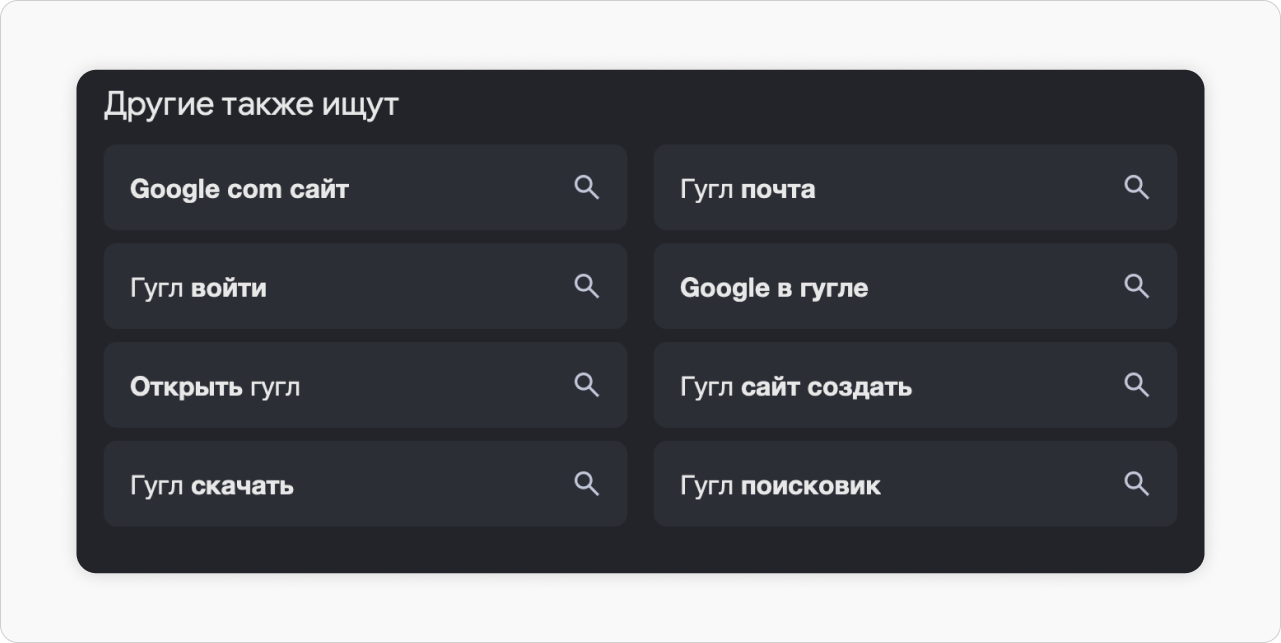
Task: Open the "Гугл почта" suggestion
Action: pos(915,187)
